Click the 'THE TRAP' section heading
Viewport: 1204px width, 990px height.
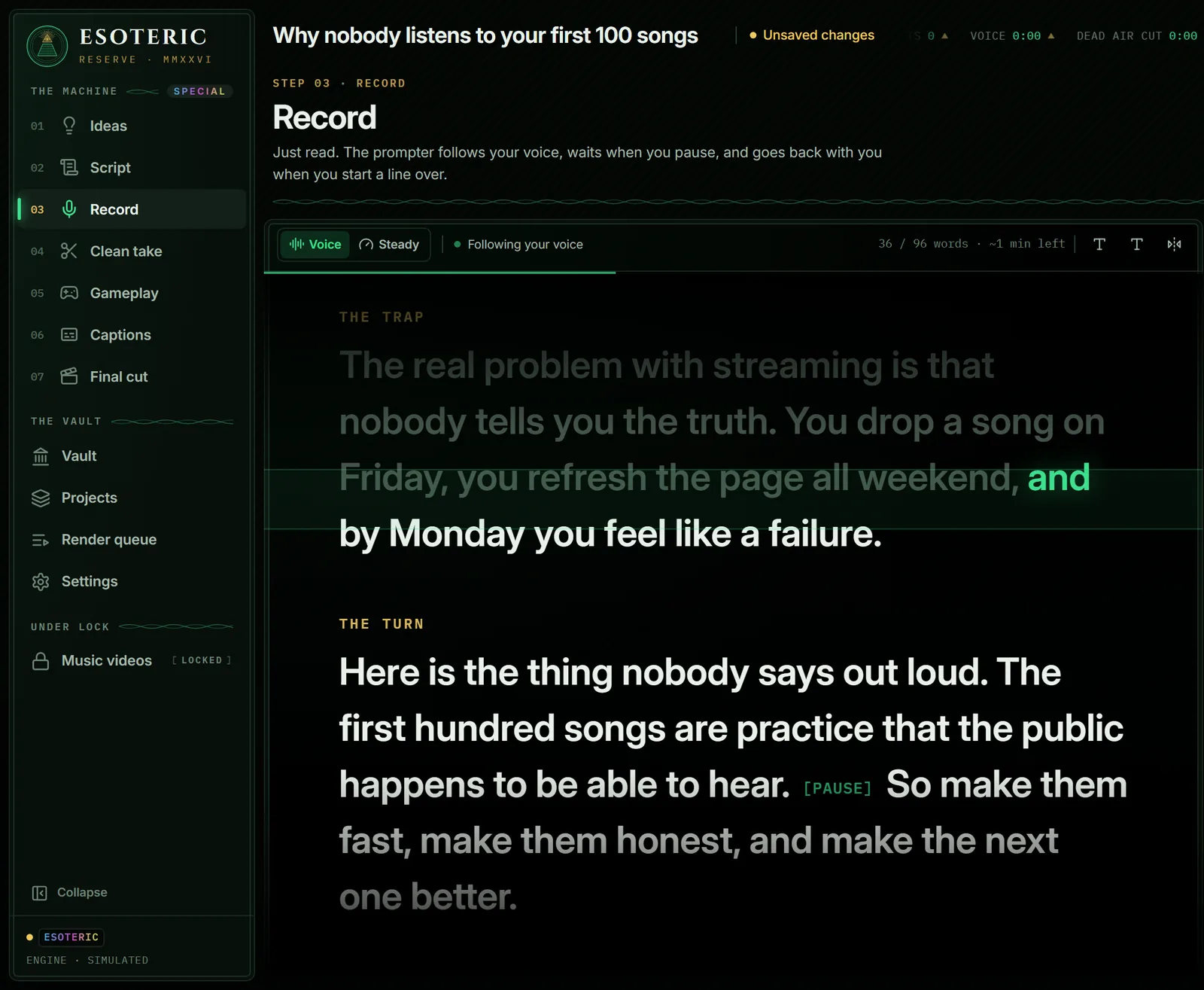click(x=382, y=317)
